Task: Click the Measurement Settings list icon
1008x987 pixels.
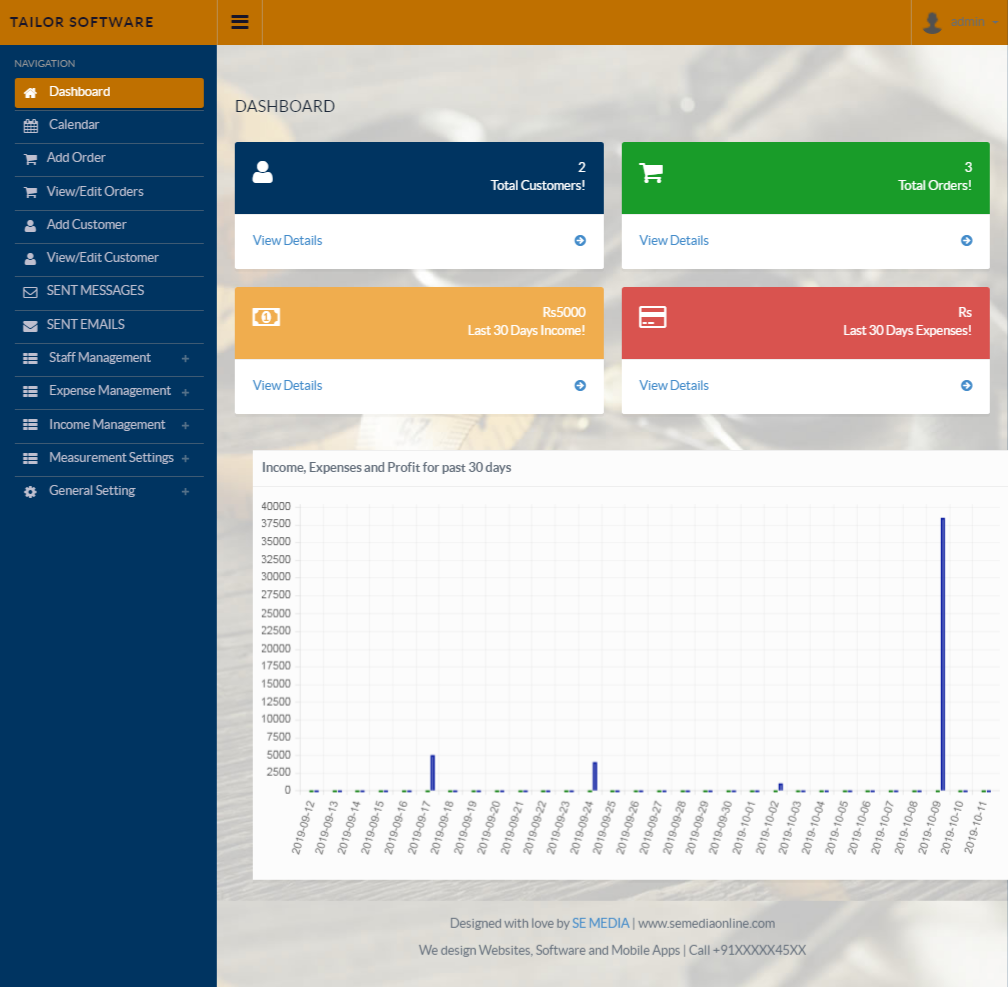Action: tap(30, 458)
